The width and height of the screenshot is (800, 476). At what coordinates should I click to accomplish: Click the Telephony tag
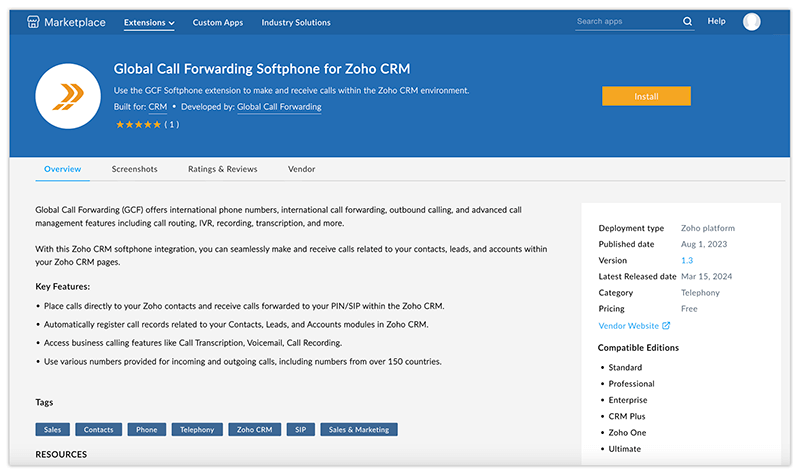[x=197, y=430]
